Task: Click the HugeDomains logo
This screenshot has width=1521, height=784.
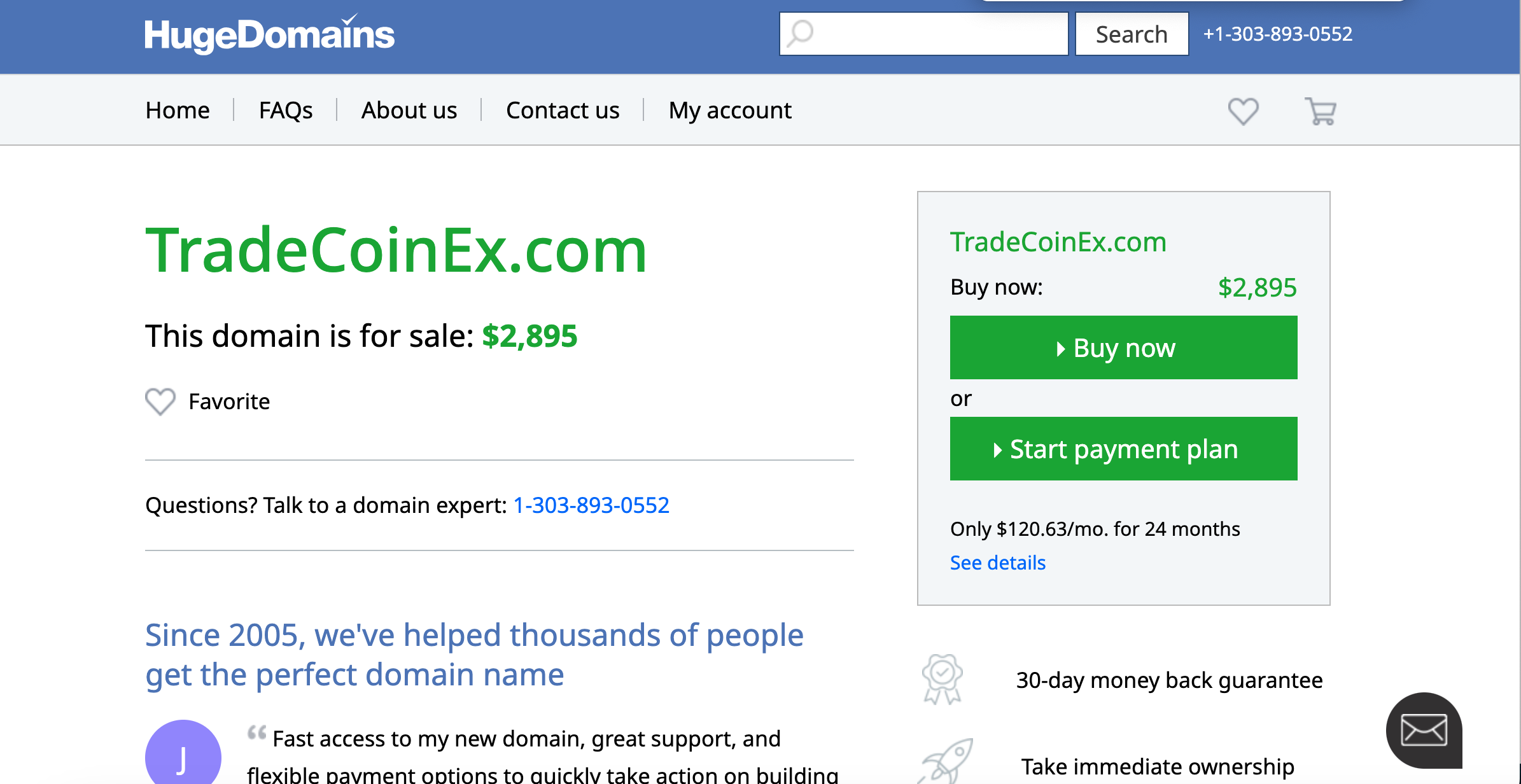Action: click(269, 34)
